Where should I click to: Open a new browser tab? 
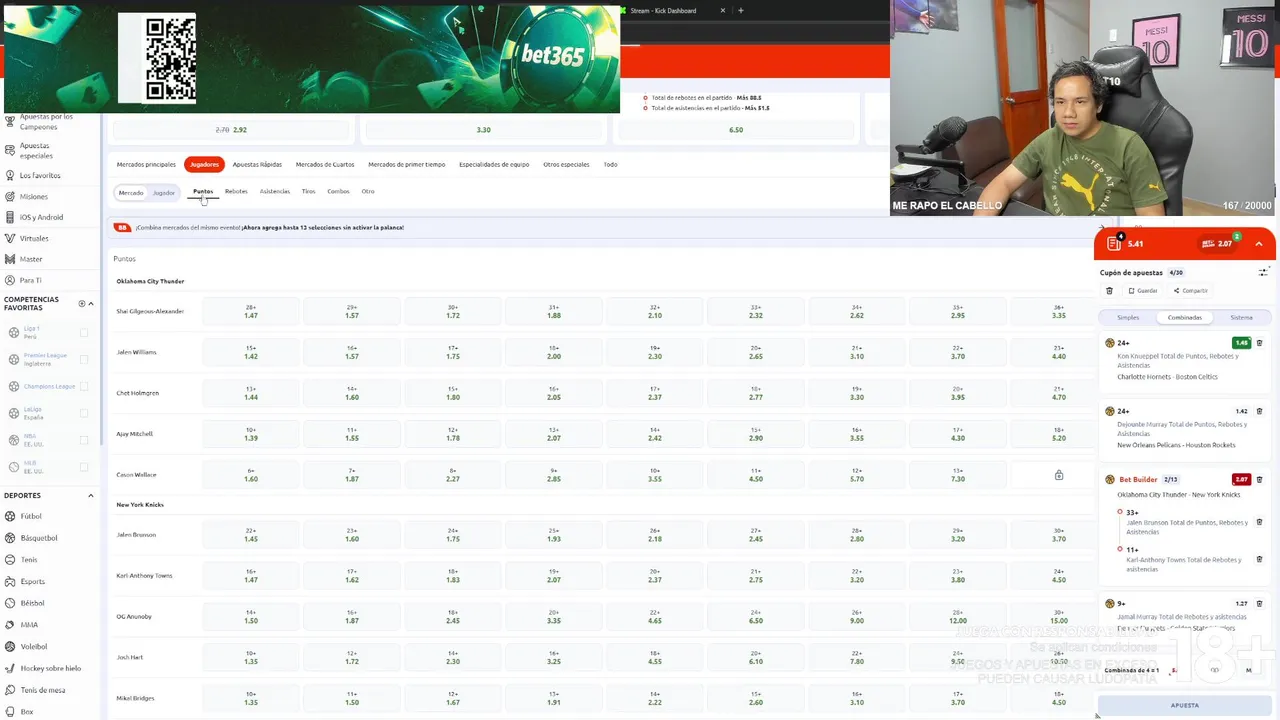click(x=741, y=10)
